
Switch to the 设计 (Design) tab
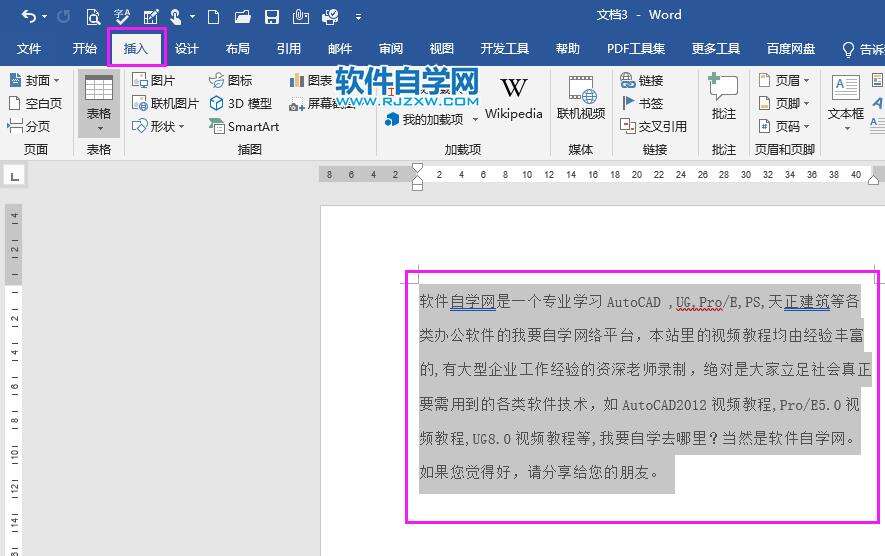pyautogui.click(x=187, y=49)
